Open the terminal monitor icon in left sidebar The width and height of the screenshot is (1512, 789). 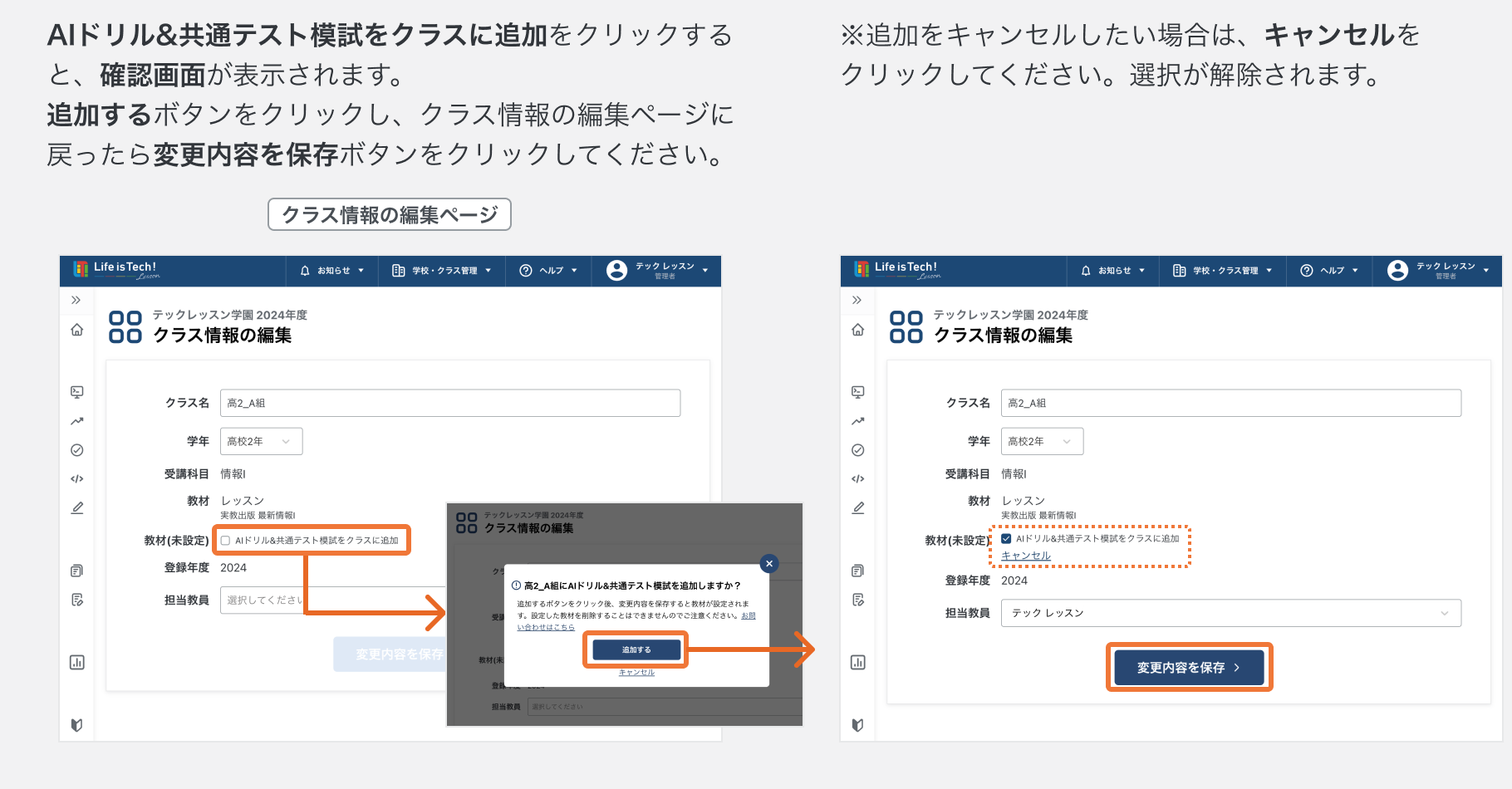77,392
